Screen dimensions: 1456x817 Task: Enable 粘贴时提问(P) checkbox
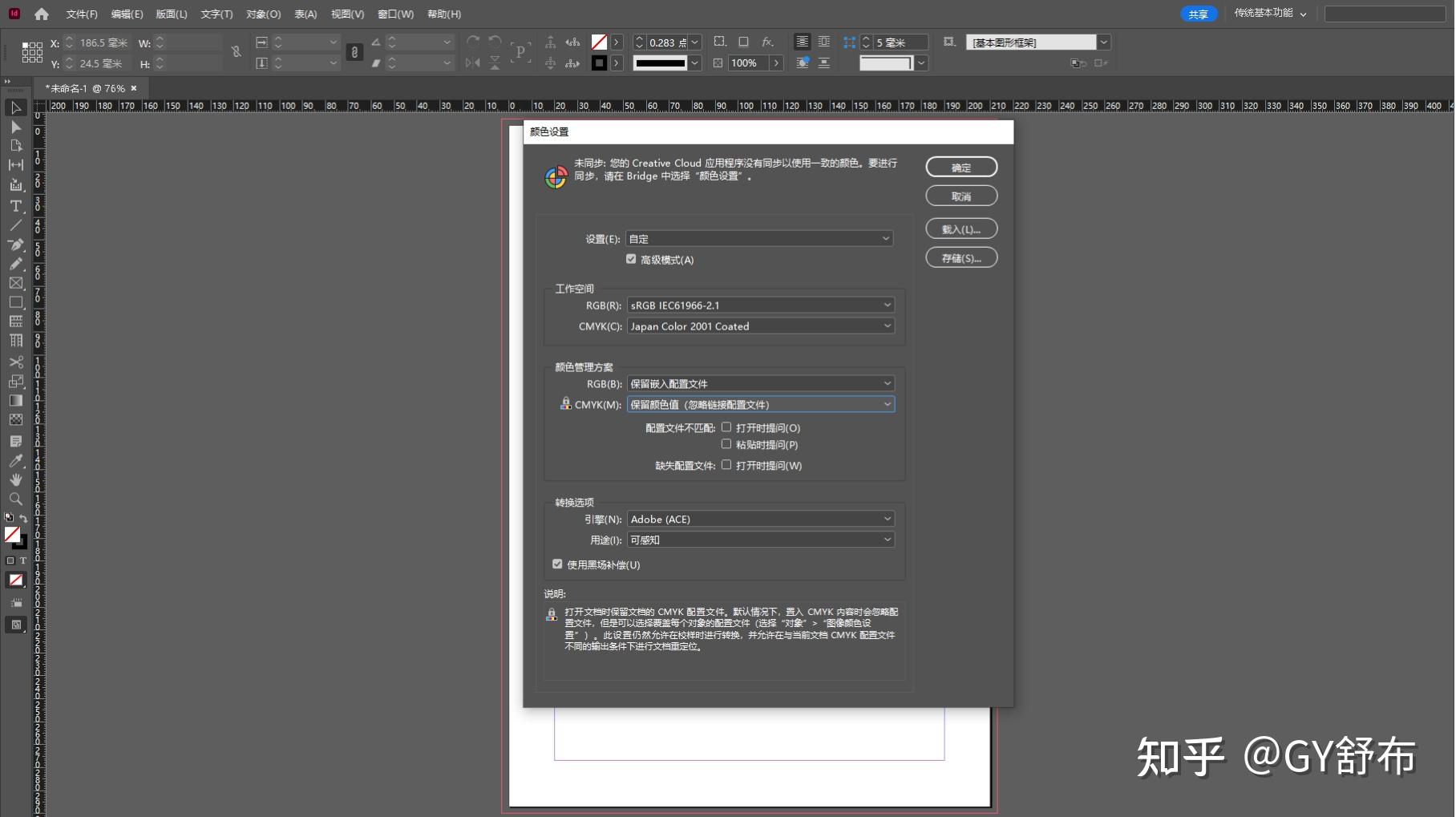coord(726,443)
